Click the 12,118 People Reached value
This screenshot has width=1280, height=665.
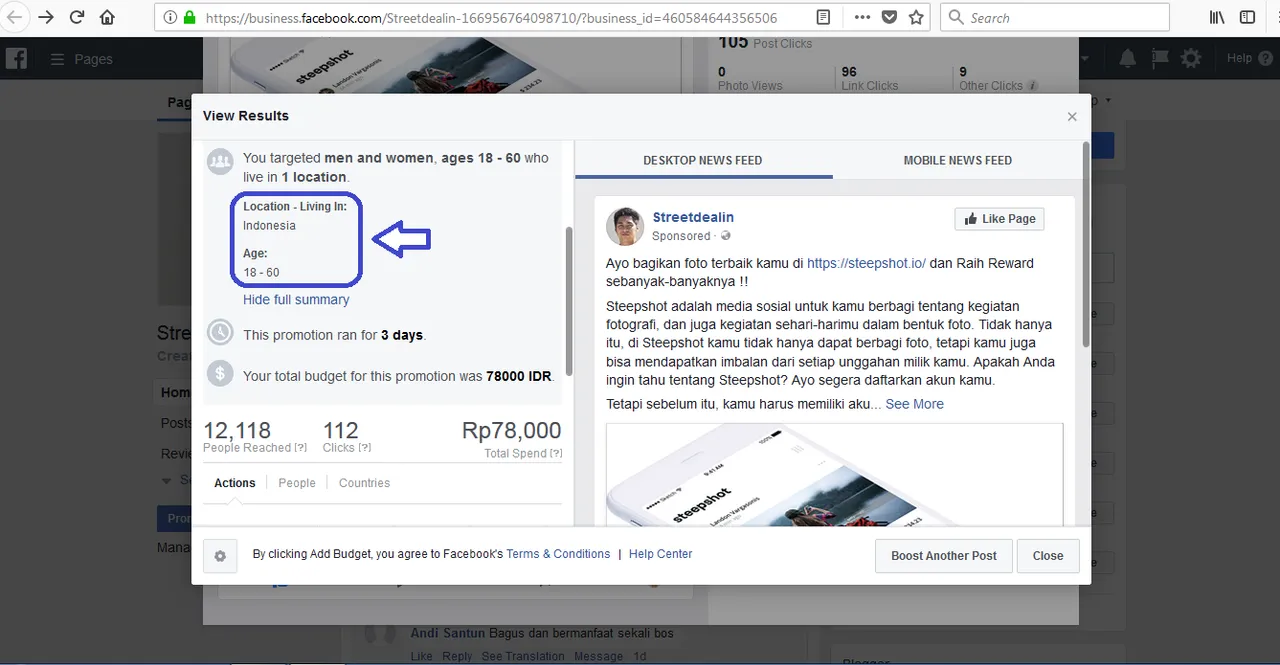click(x=237, y=431)
